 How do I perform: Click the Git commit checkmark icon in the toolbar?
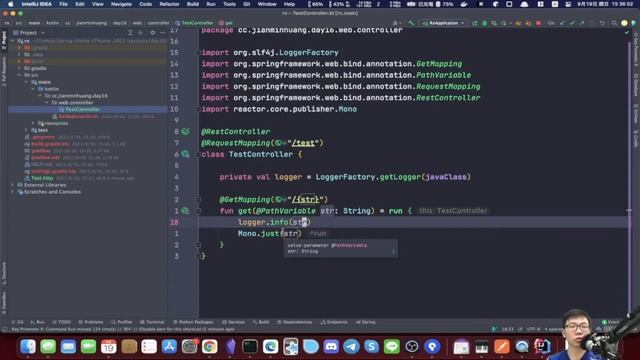572,23
